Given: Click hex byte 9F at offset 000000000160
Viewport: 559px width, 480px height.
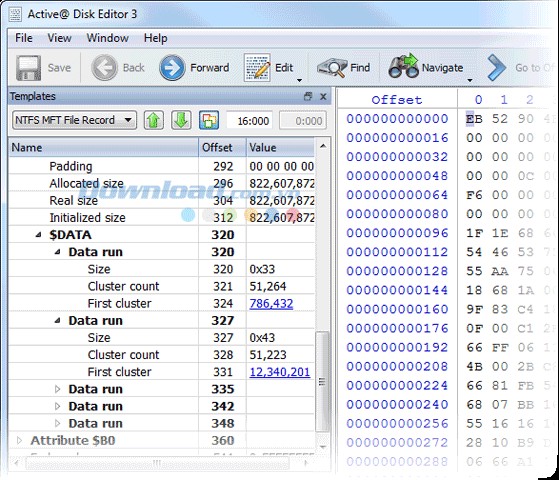Looking at the screenshot, I should click(474, 310).
